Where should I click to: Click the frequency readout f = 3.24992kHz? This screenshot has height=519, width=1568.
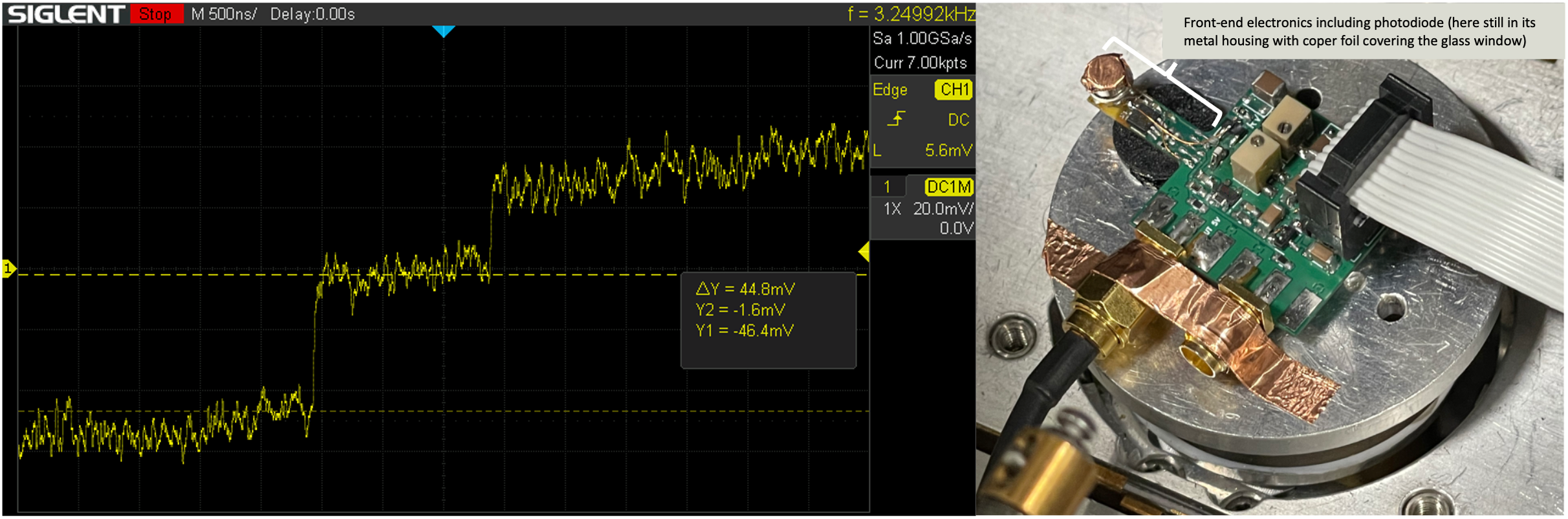pyautogui.click(x=911, y=14)
